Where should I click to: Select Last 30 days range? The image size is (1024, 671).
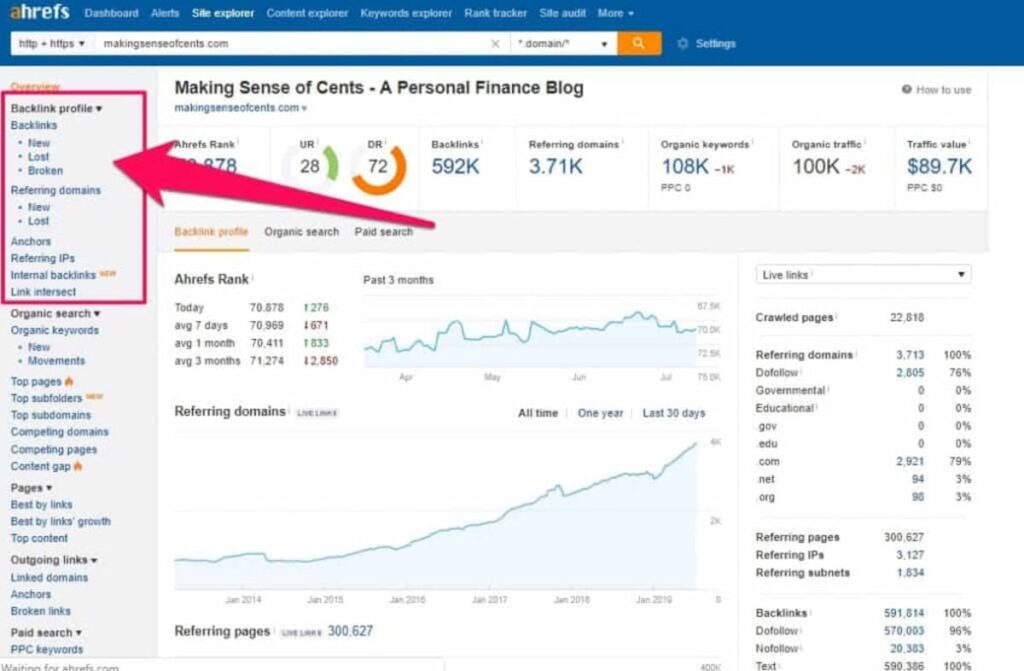point(674,413)
